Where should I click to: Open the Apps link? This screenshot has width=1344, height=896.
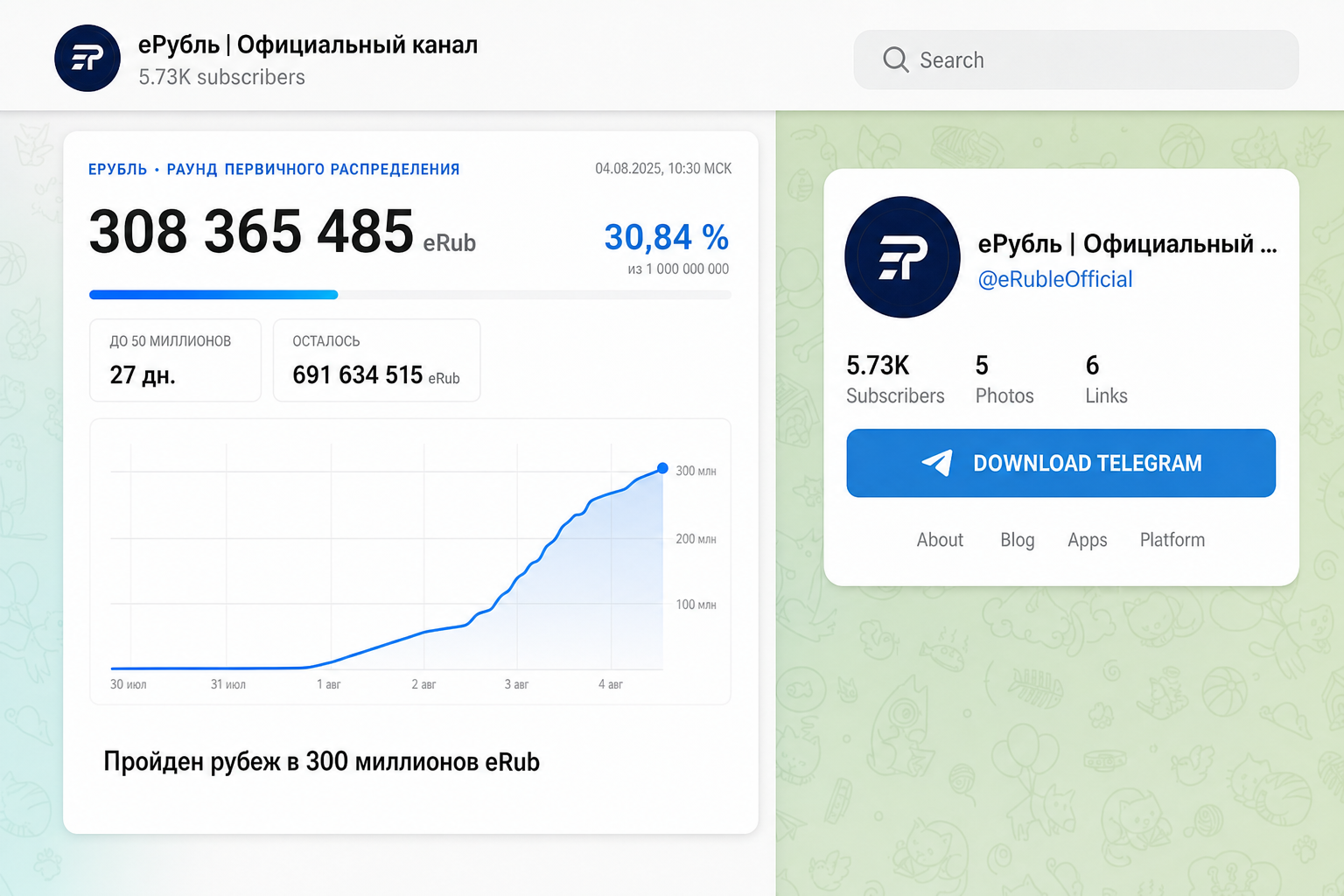1088,541
